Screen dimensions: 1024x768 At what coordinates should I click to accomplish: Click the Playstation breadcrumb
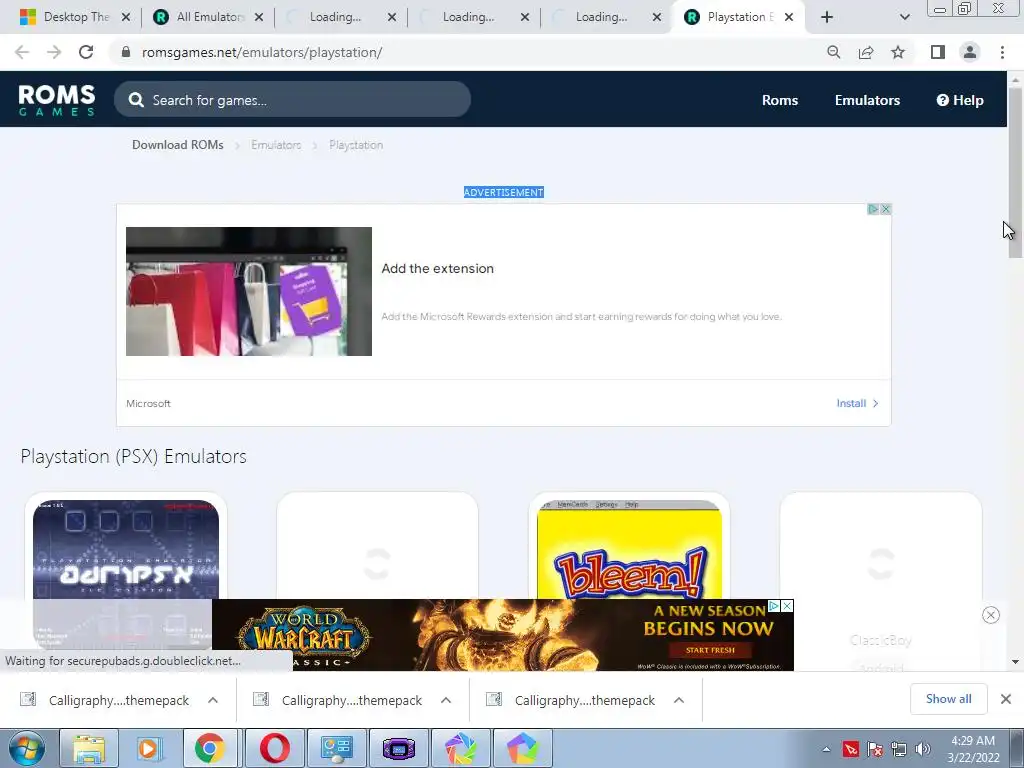pos(356,145)
